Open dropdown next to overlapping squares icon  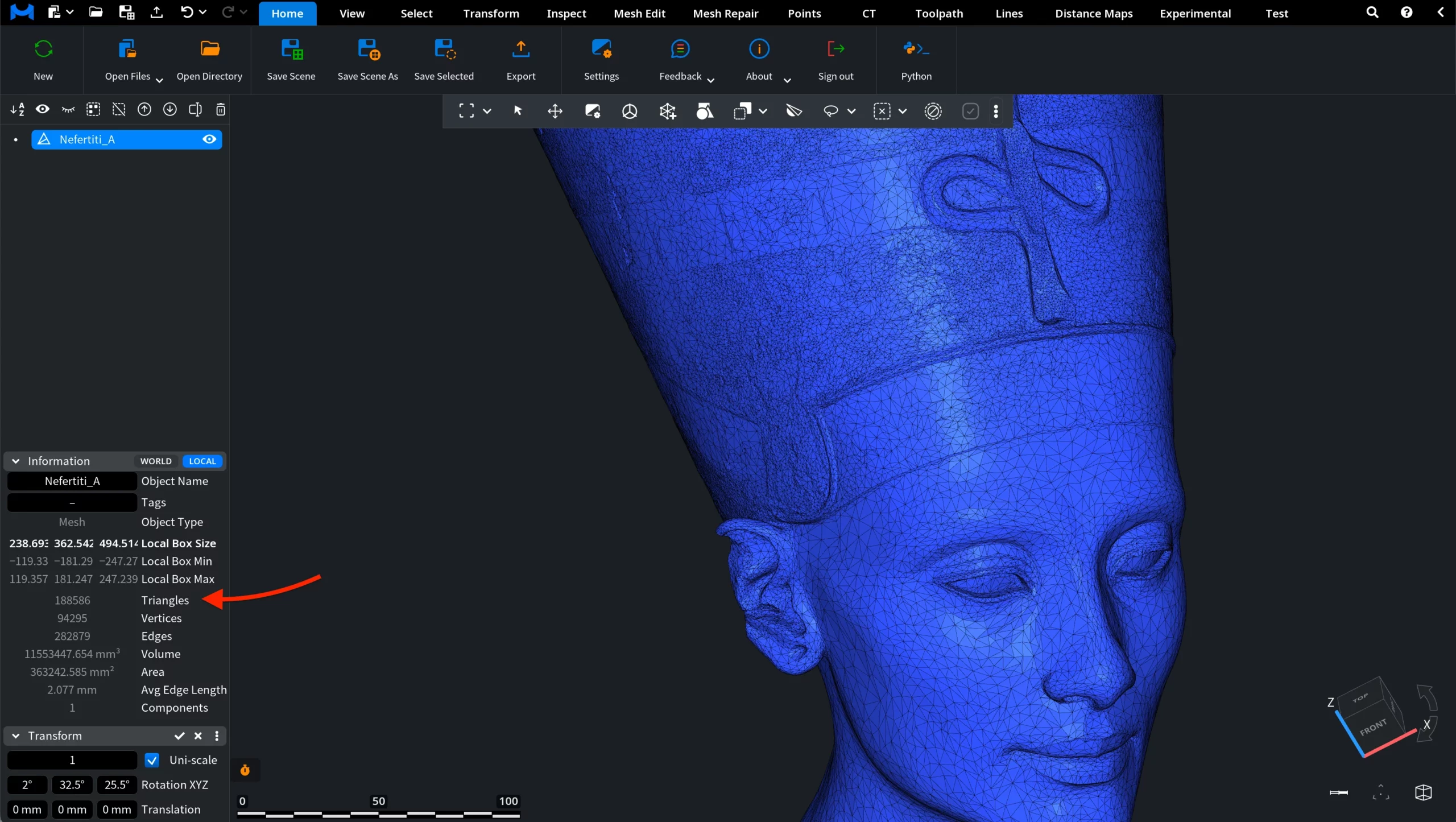(763, 111)
